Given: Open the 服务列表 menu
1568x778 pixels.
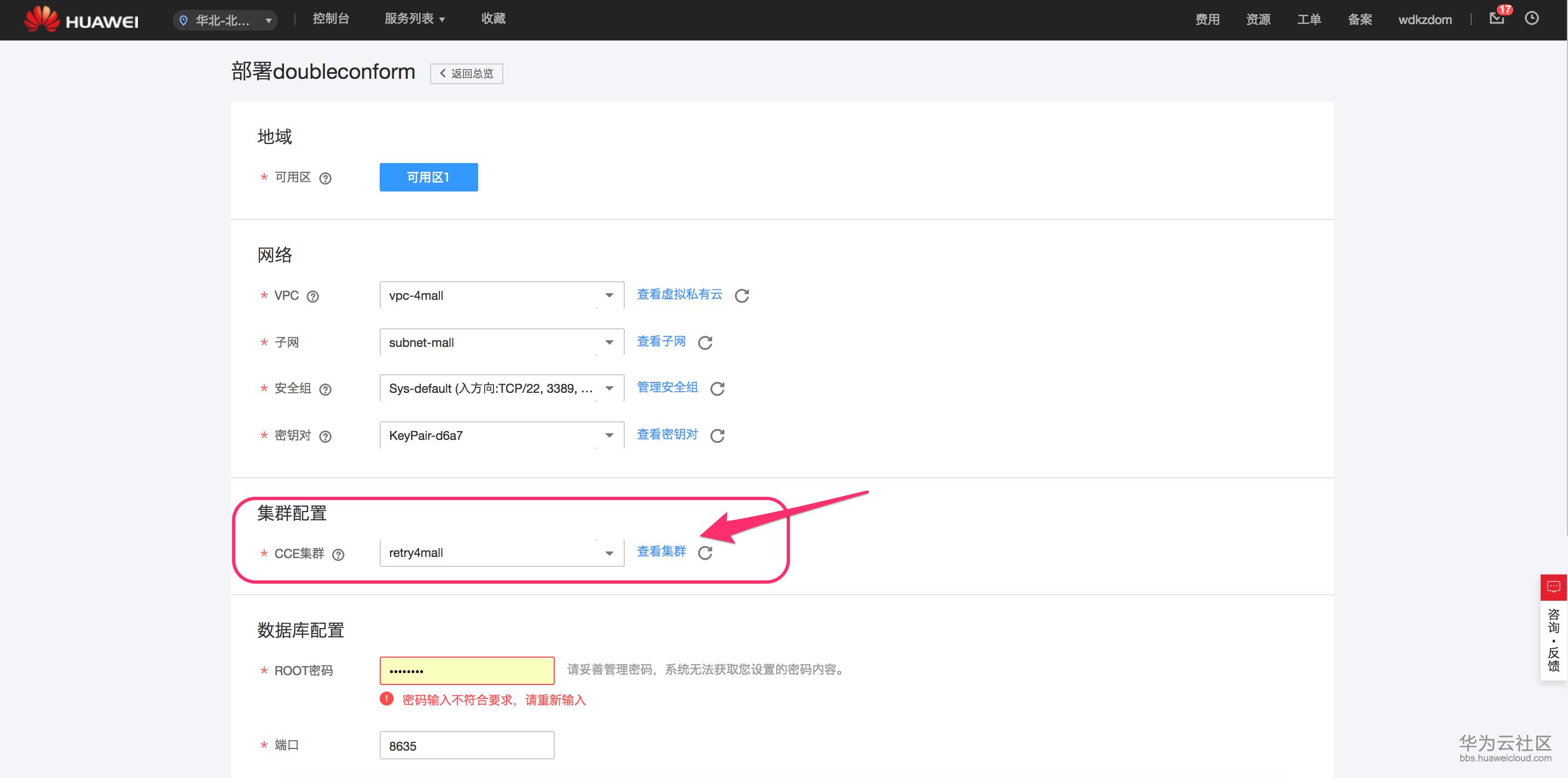Looking at the screenshot, I should (415, 19).
